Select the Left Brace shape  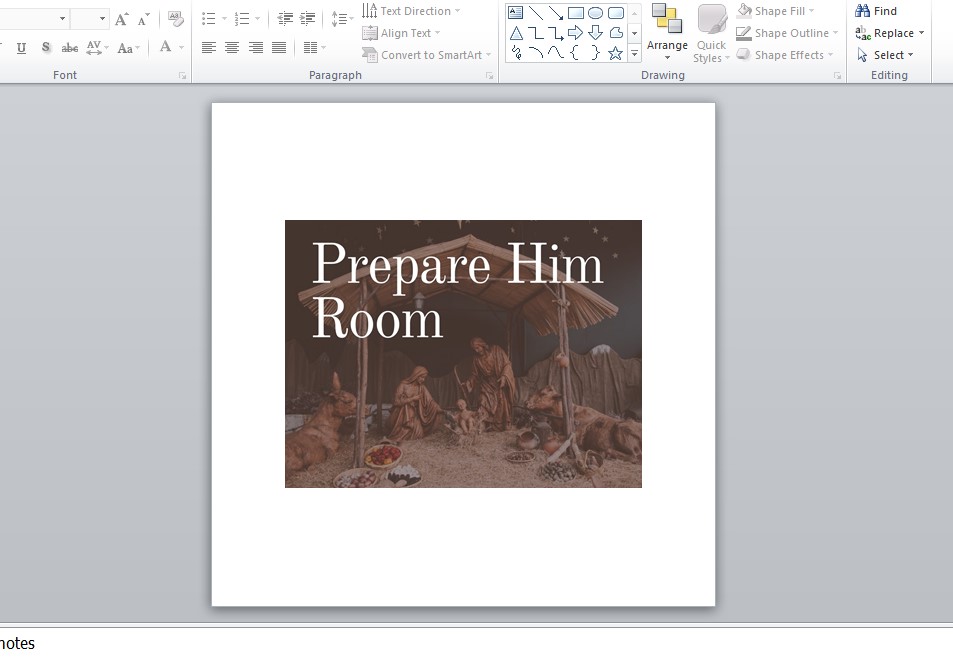click(574, 53)
